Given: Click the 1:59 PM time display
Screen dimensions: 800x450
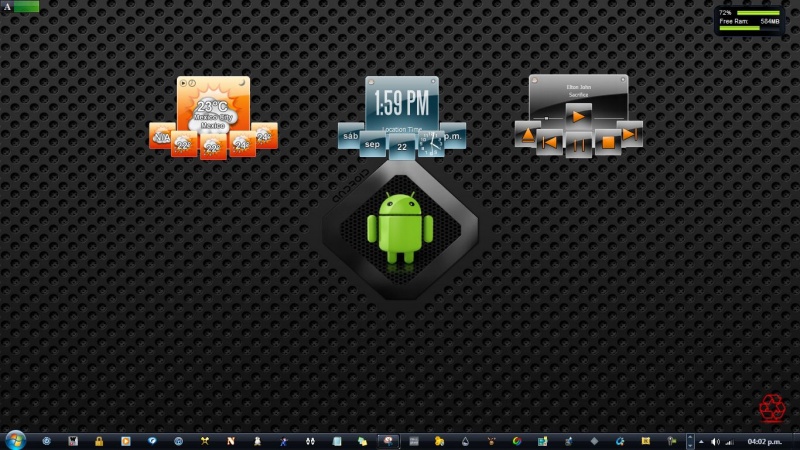Looking at the screenshot, I should click(402, 103).
